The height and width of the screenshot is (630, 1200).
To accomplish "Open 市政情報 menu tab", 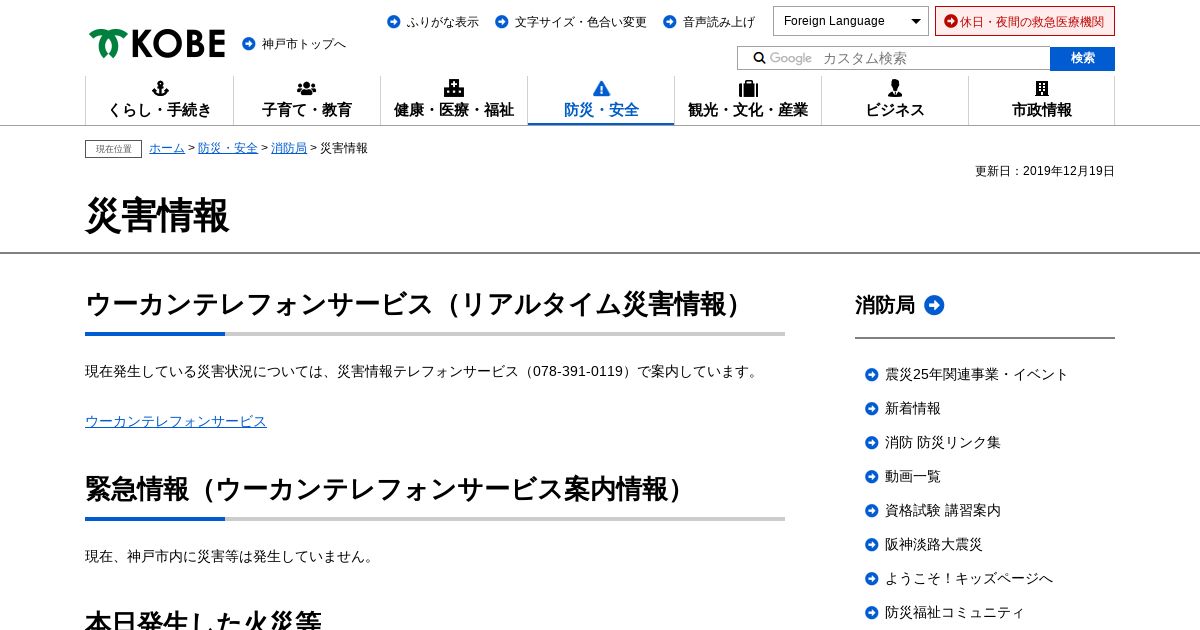I will point(1042,100).
